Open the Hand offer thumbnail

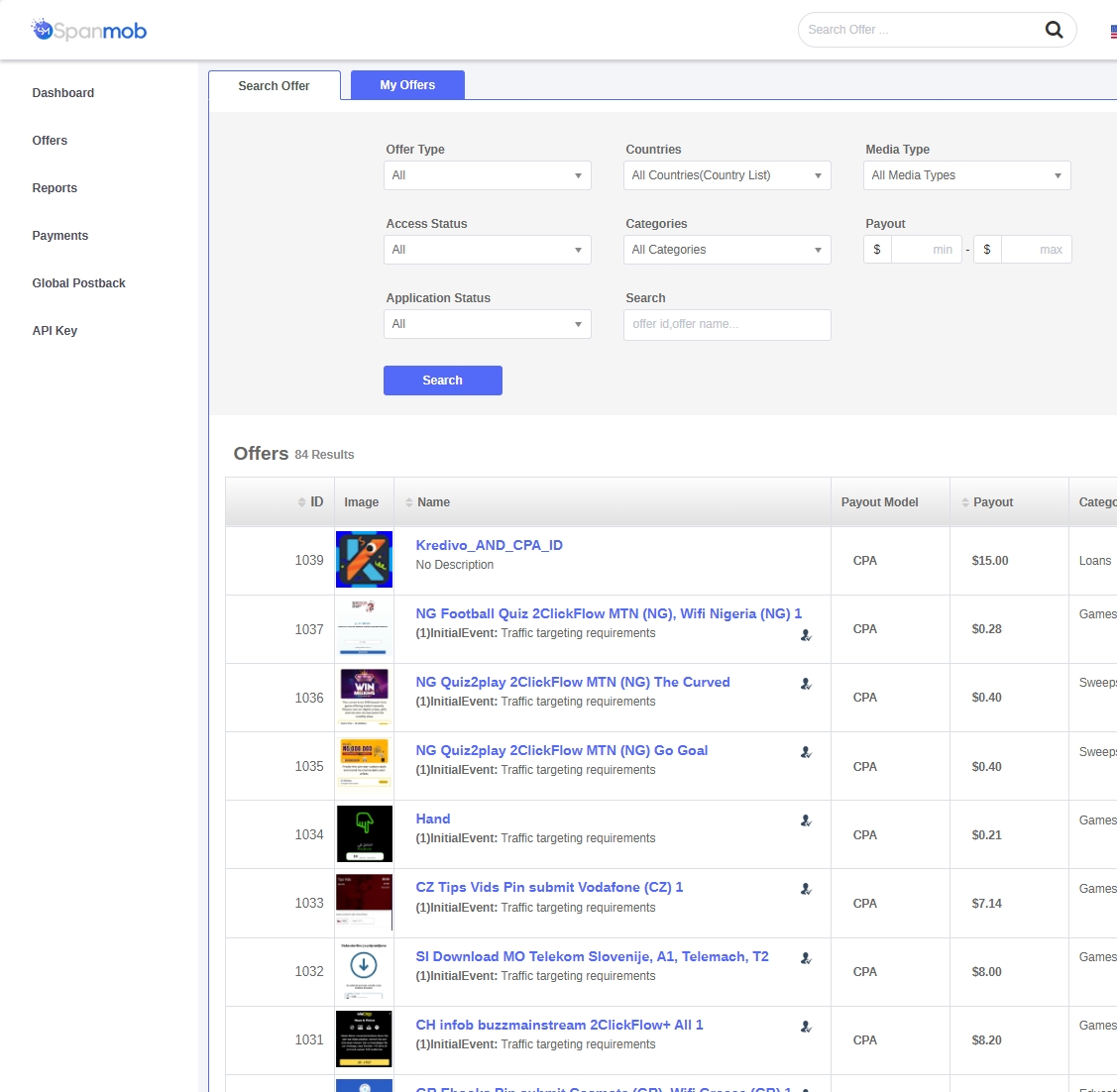click(364, 833)
